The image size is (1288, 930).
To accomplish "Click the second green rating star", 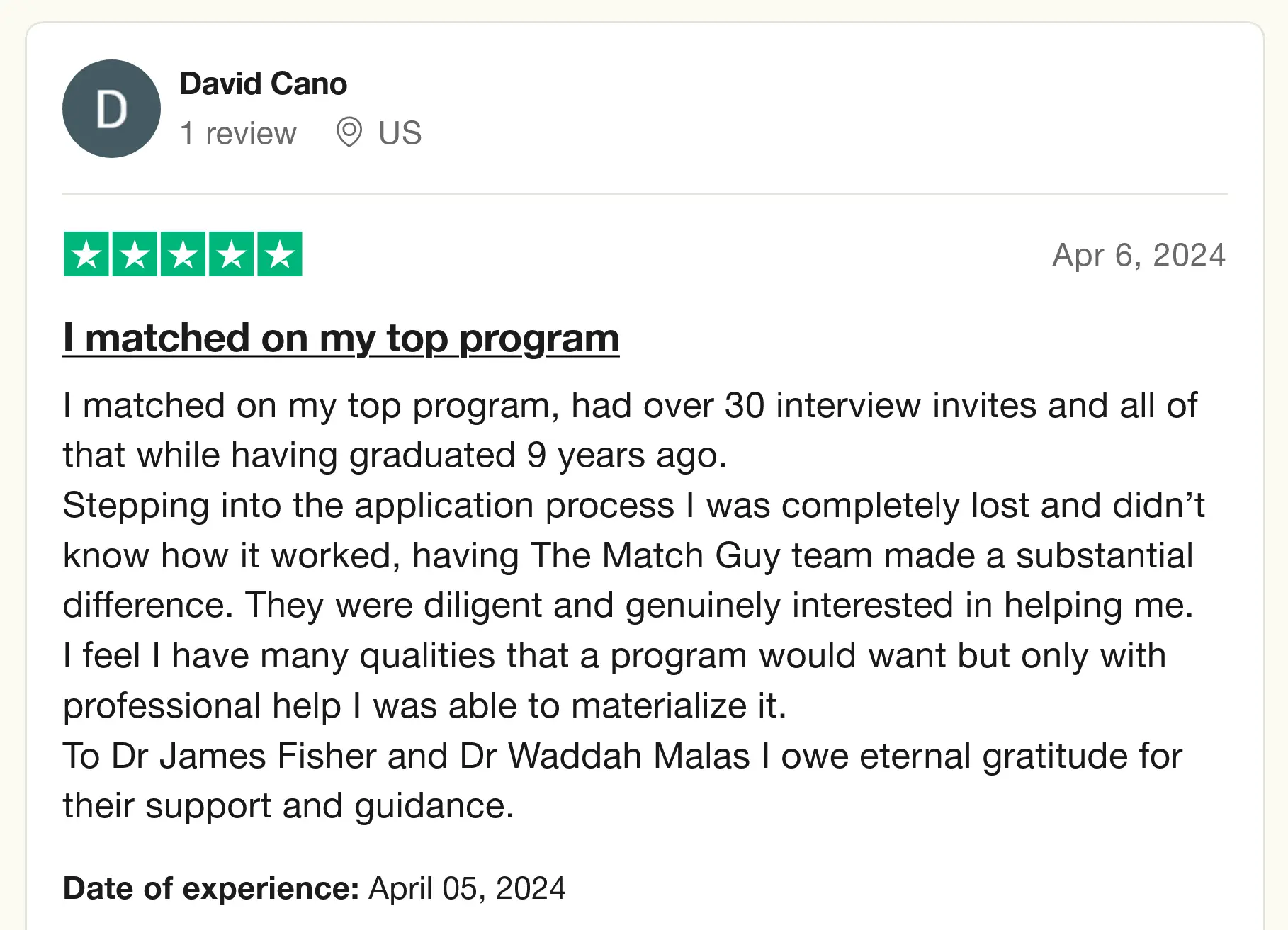I will click(135, 254).
